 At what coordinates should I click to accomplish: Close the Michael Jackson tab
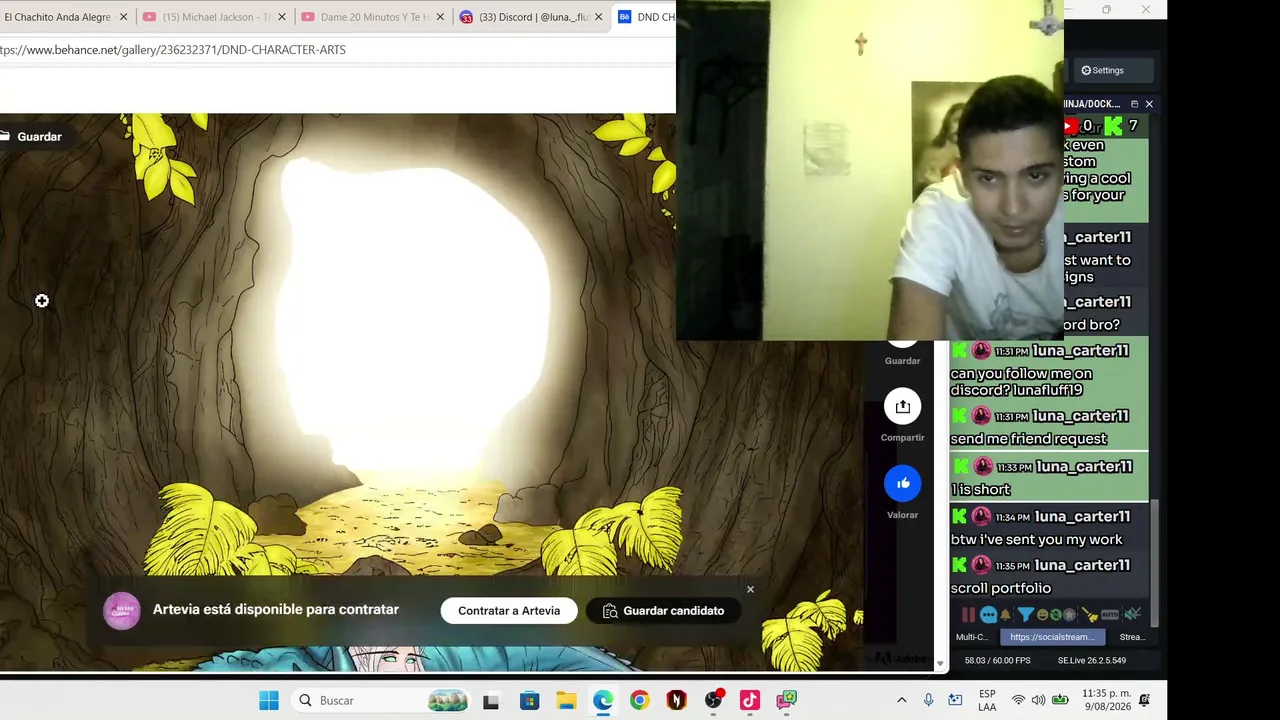tap(282, 17)
